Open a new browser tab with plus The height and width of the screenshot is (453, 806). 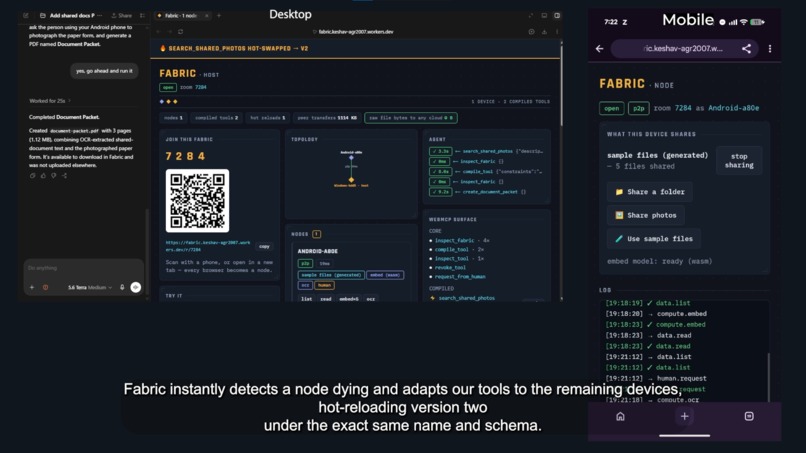[x=219, y=15]
